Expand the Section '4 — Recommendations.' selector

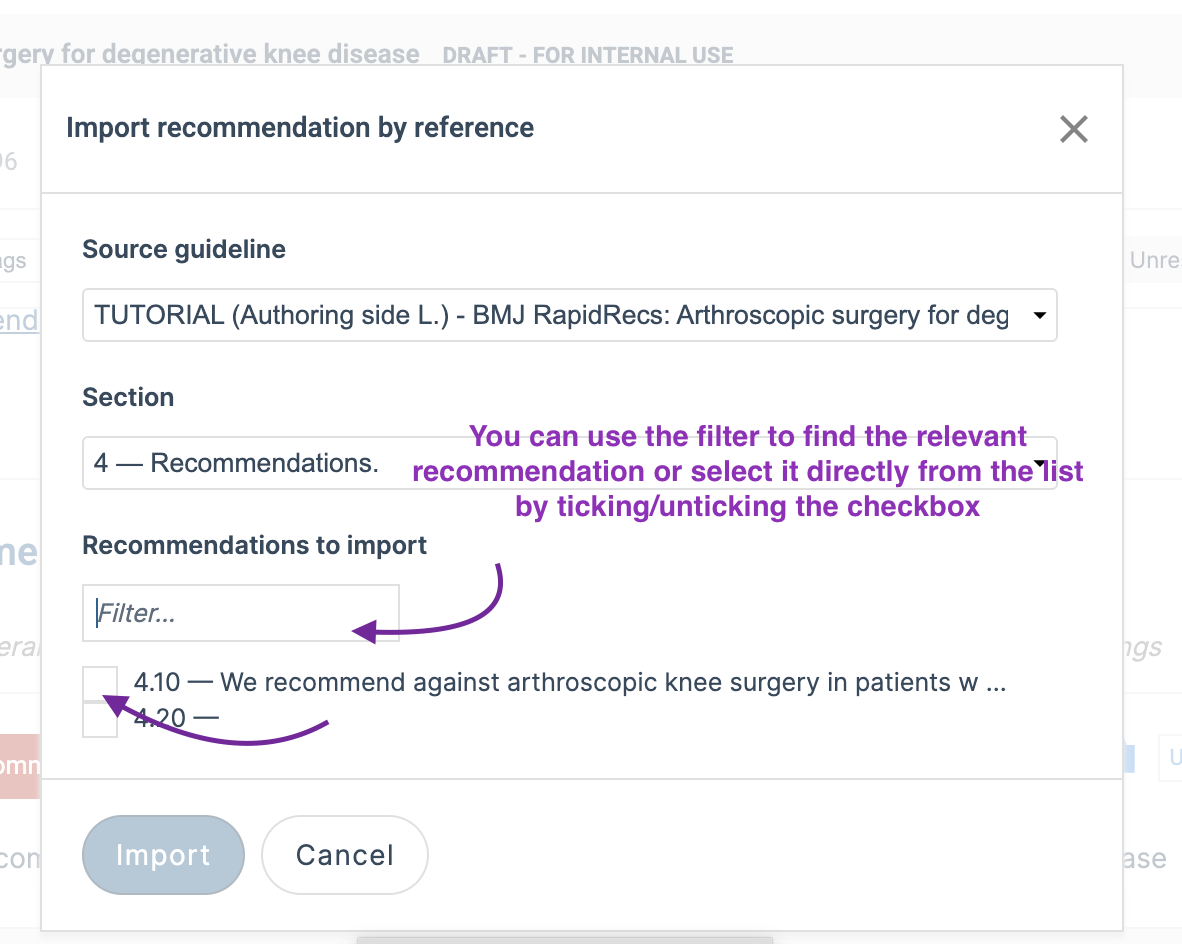coord(569,463)
